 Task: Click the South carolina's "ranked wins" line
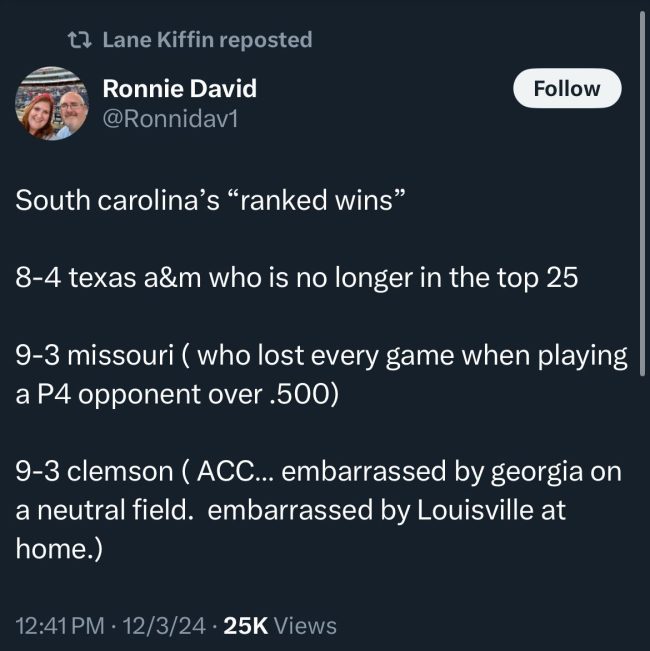210,199
